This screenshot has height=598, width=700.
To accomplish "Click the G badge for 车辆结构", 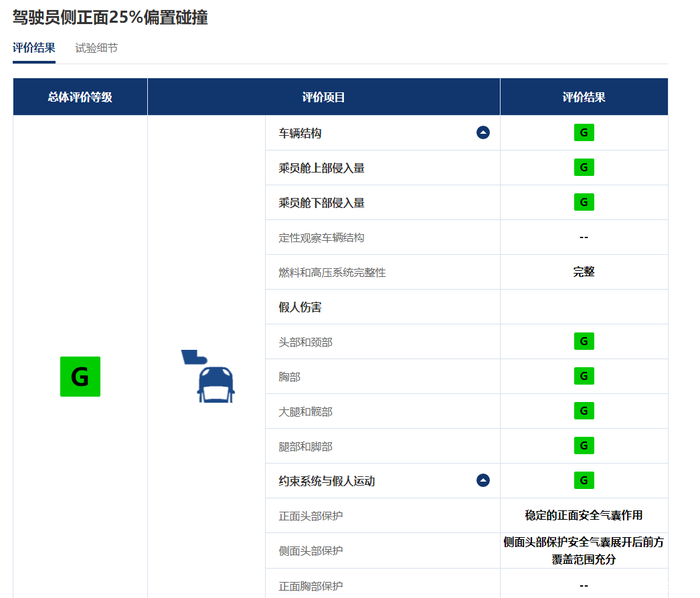I will coord(584,133).
